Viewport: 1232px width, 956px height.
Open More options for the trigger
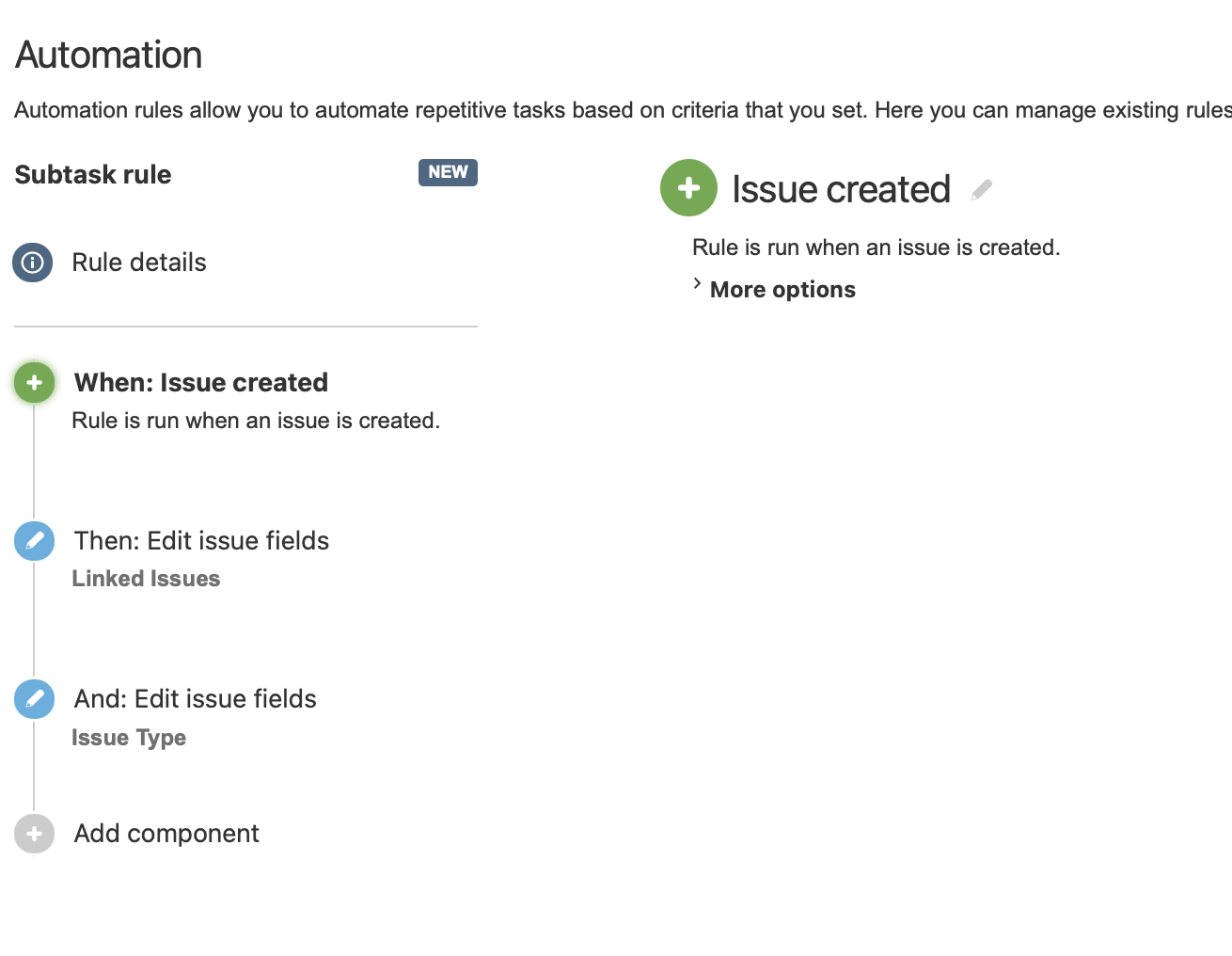click(782, 289)
